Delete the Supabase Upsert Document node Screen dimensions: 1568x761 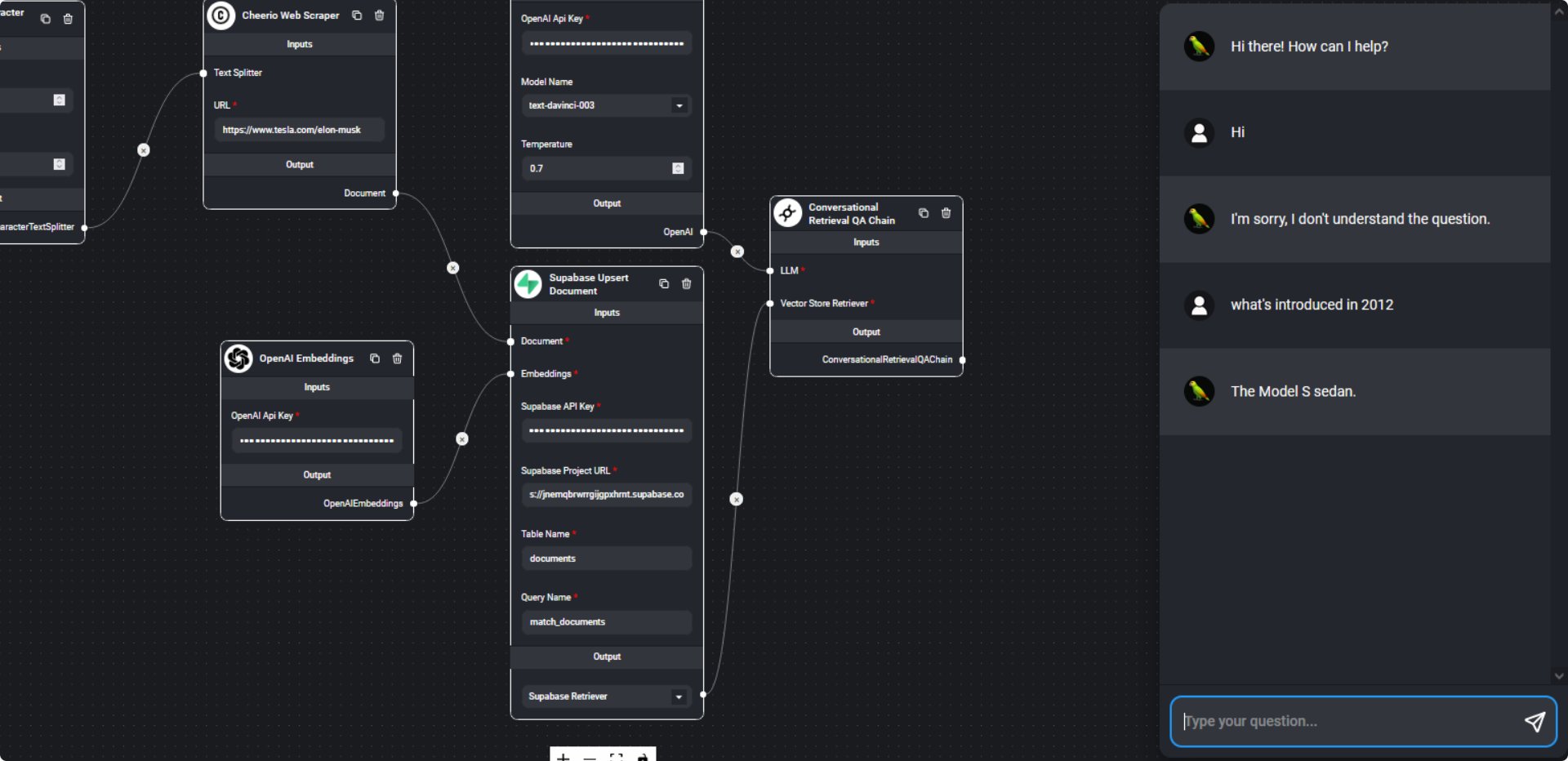(x=687, y=284)
